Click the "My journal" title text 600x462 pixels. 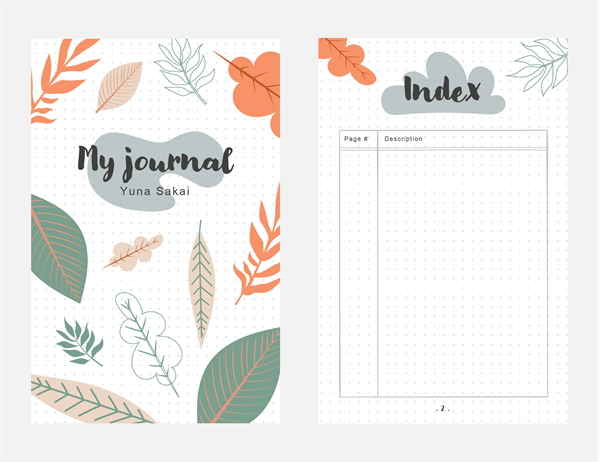coord(155,160)
